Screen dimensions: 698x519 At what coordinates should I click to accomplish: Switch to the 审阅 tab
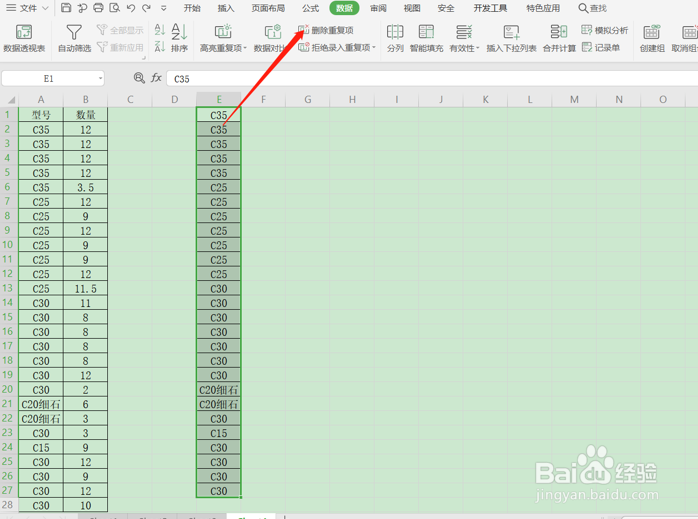(378, 8)
